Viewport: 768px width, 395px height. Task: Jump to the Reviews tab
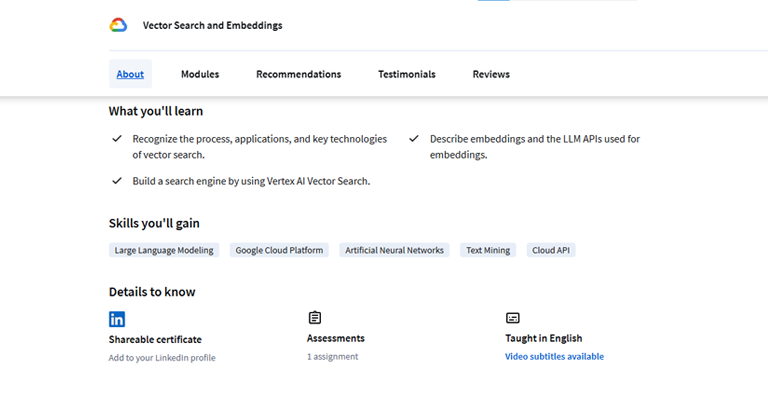491,74
